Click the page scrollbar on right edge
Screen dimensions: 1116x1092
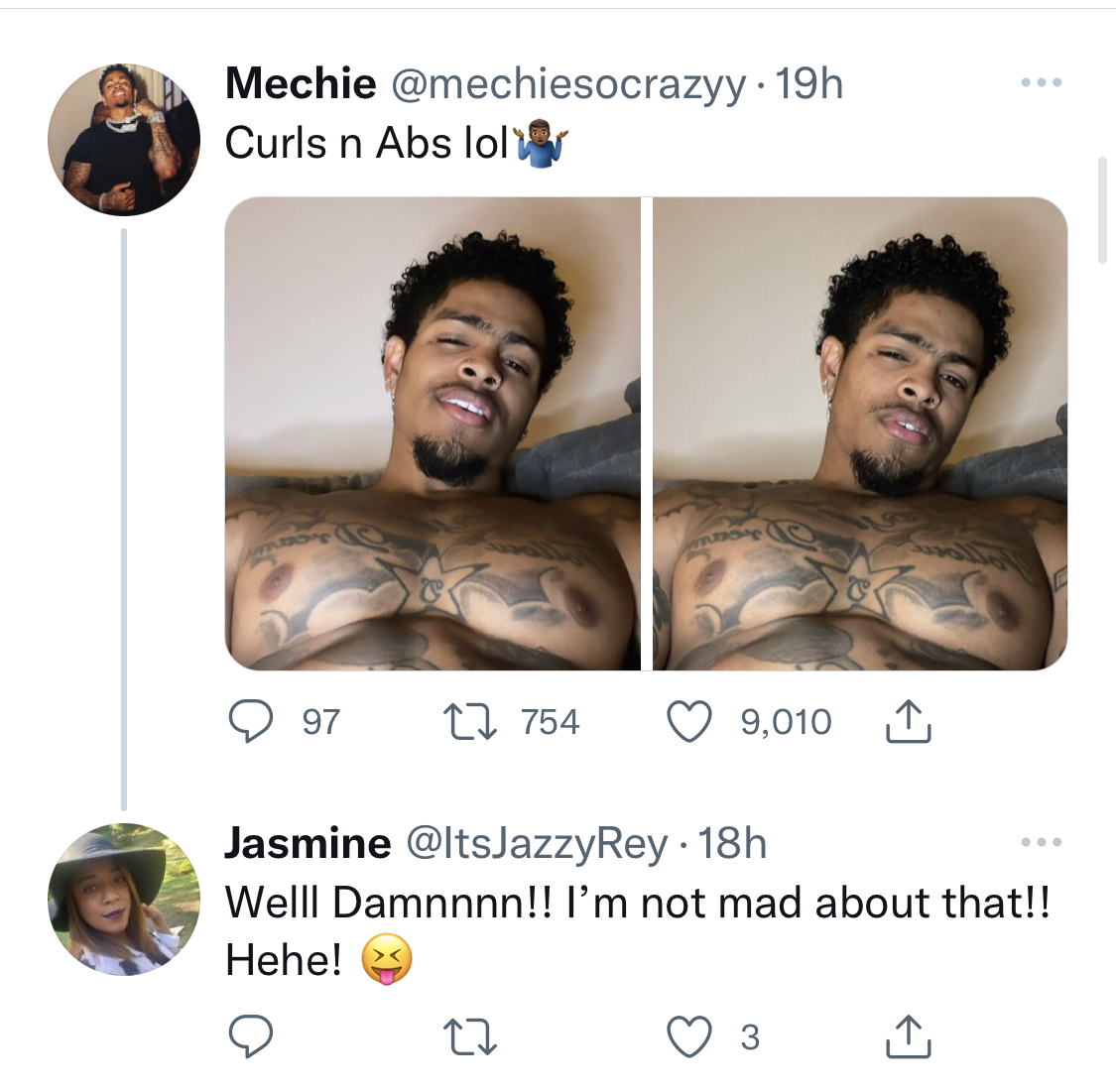point(1102,210)
